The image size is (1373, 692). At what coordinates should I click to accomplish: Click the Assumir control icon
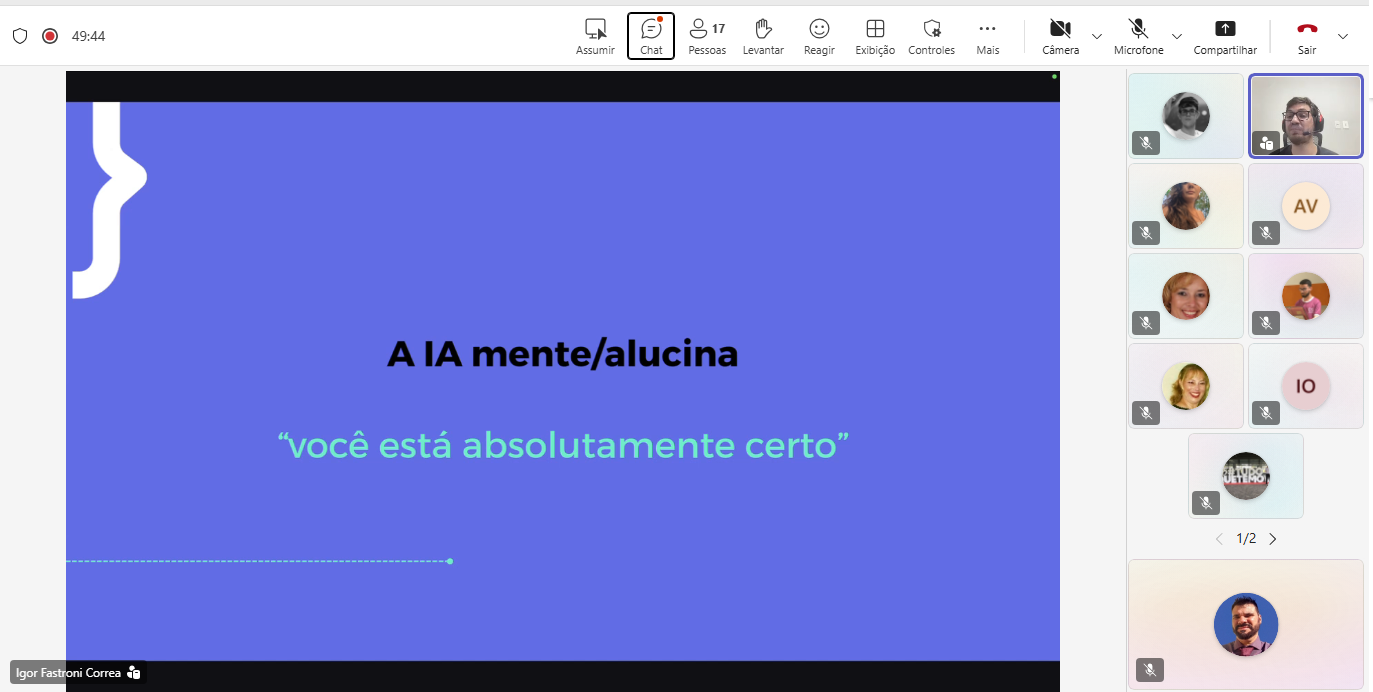(x=595, y=36)
